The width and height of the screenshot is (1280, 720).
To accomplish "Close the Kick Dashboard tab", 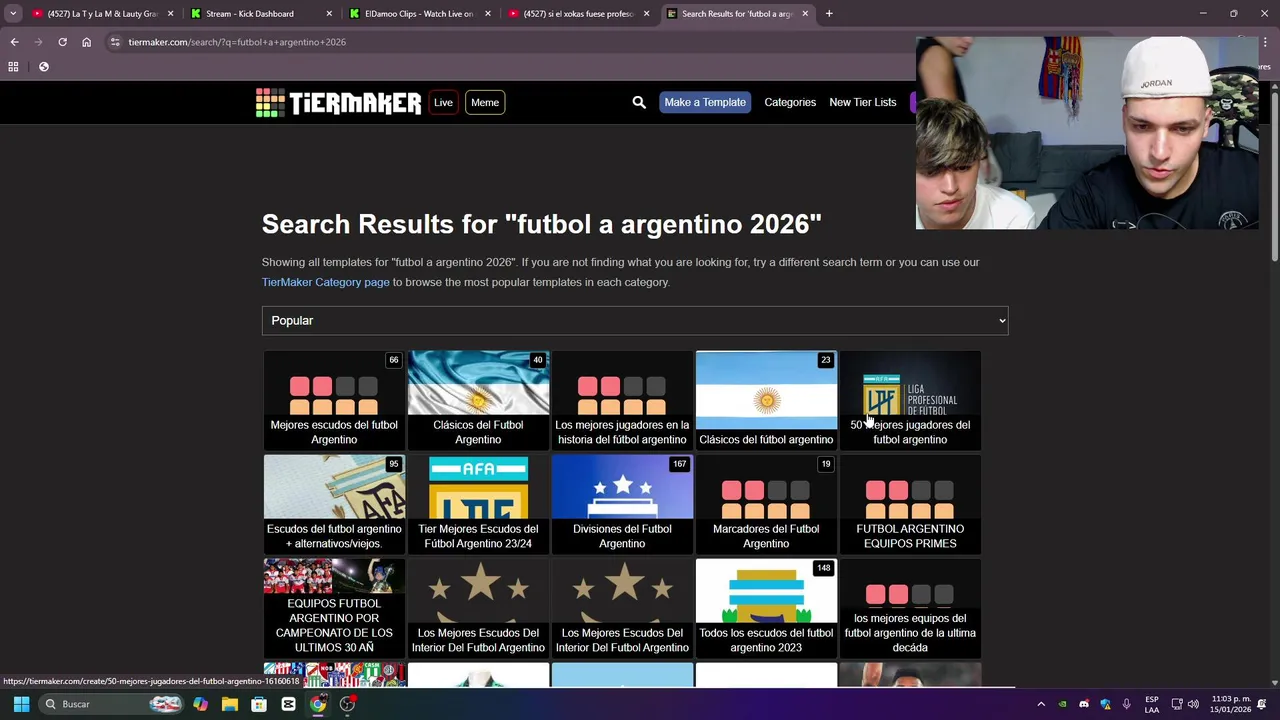I will pyautogui.click(x=330, y=14).
